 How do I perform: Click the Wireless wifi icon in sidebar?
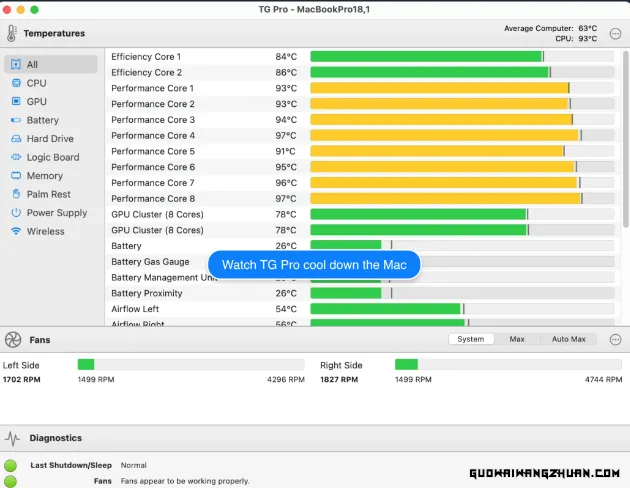[x=16, y=231]
